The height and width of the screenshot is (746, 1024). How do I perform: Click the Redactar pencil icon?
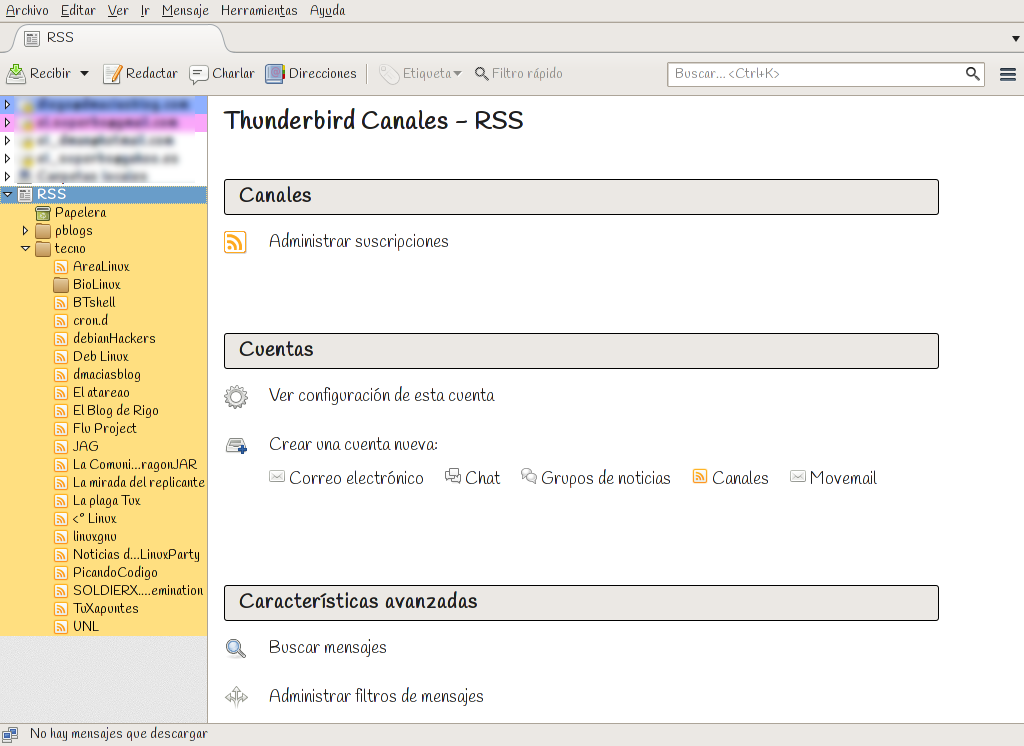(x=112, y=74)
